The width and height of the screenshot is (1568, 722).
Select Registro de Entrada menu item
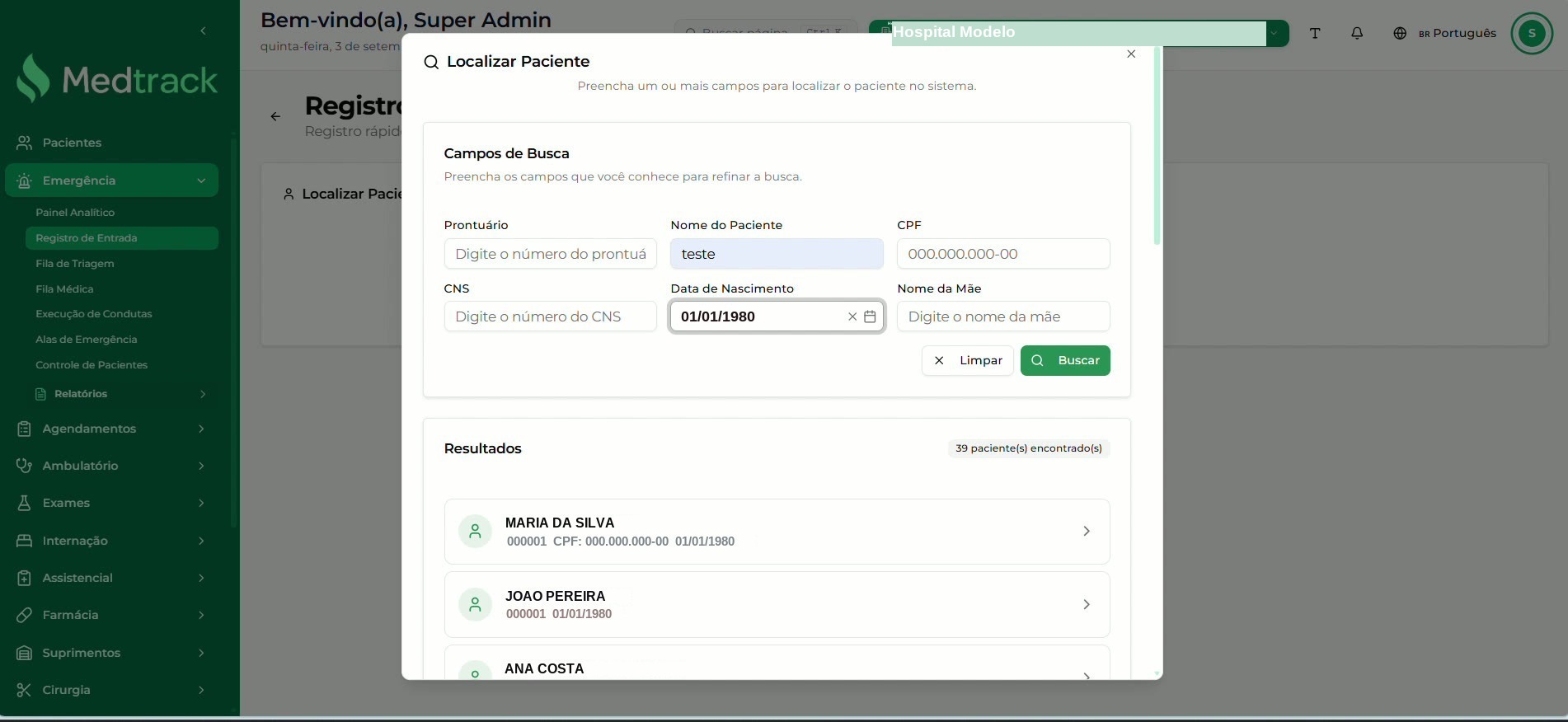coord(122,238)
